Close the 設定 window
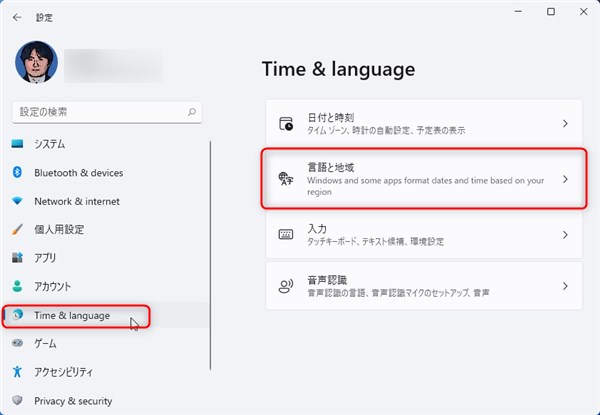The width and height of the screenshot is (600, 415). (x=584, y=12)
